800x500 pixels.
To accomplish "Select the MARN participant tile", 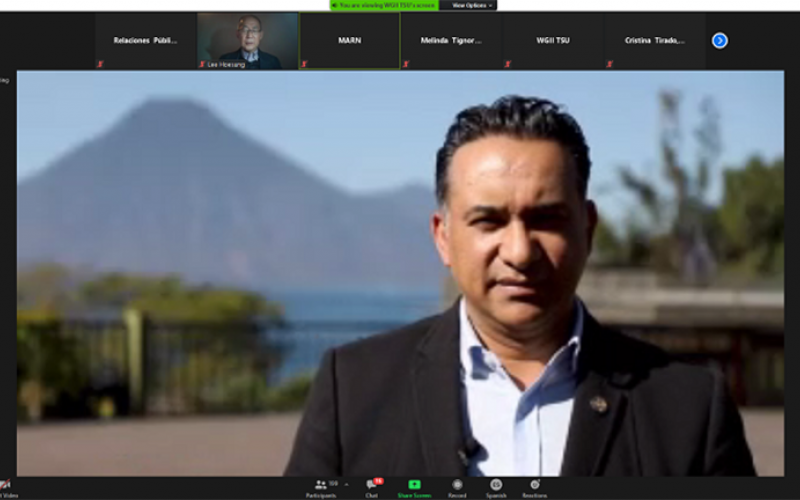I will point(349,41).
